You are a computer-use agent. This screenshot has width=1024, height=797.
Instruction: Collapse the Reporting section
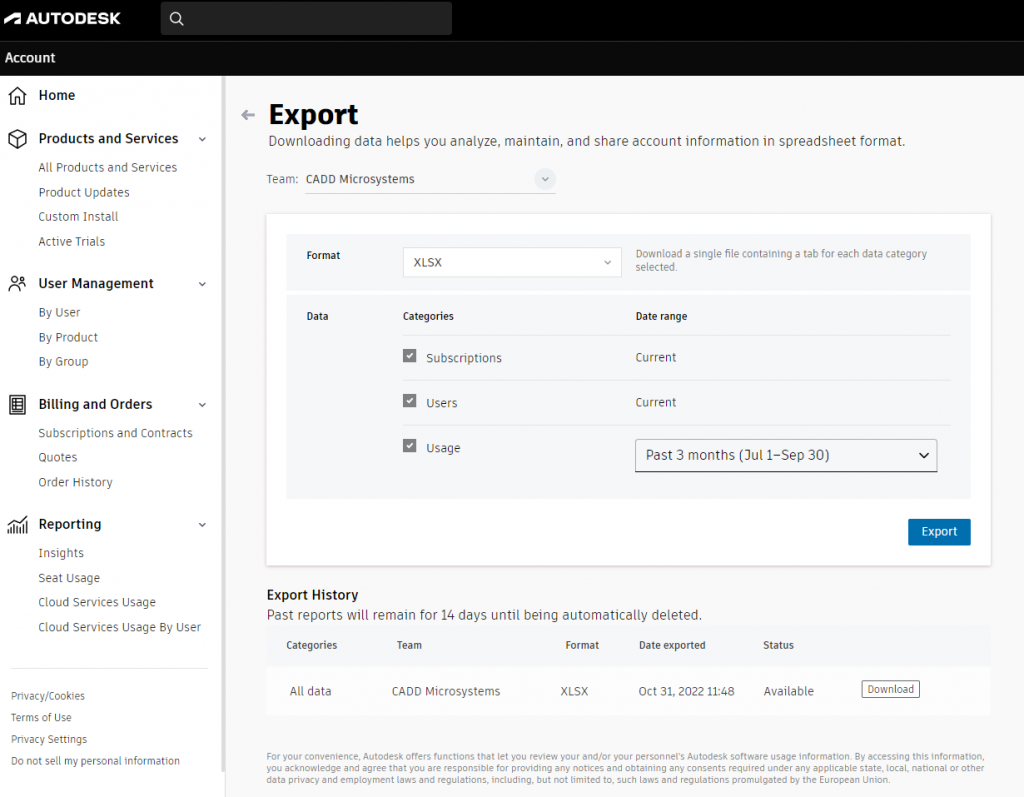[202, 525]
